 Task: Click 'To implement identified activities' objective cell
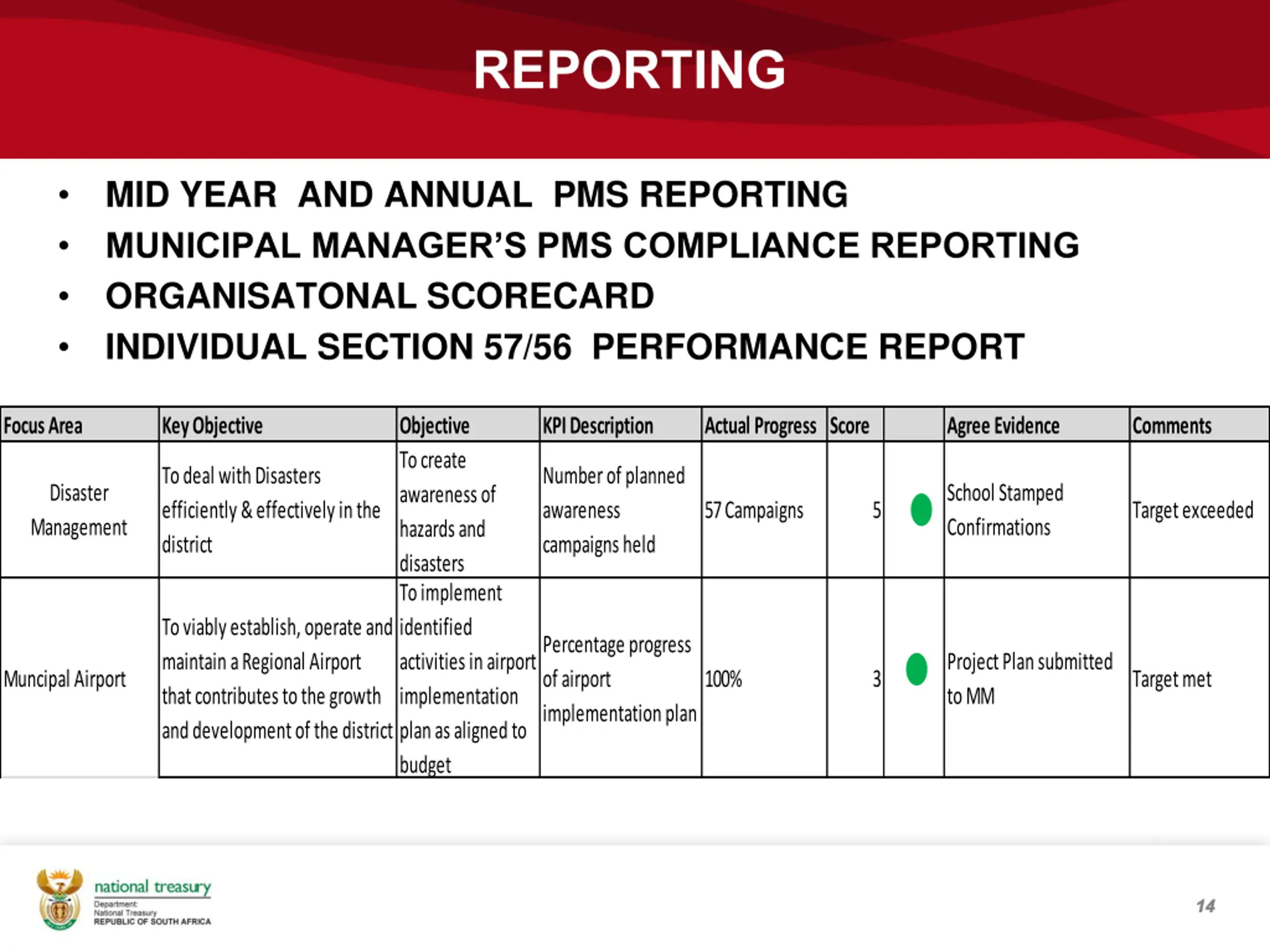tap(468, 678)
